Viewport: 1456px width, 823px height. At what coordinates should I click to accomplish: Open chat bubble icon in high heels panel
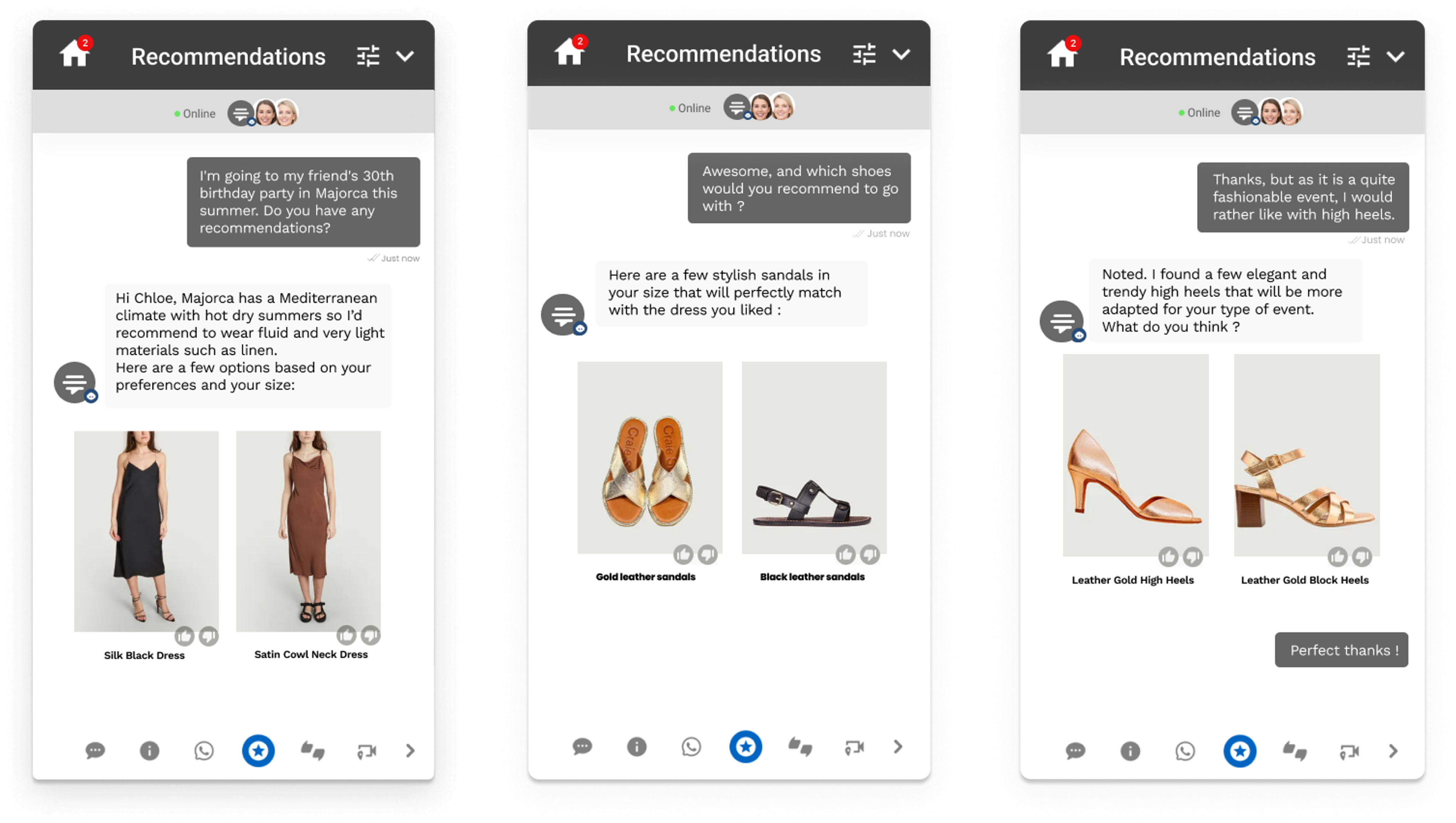(x=1075, y=751)
